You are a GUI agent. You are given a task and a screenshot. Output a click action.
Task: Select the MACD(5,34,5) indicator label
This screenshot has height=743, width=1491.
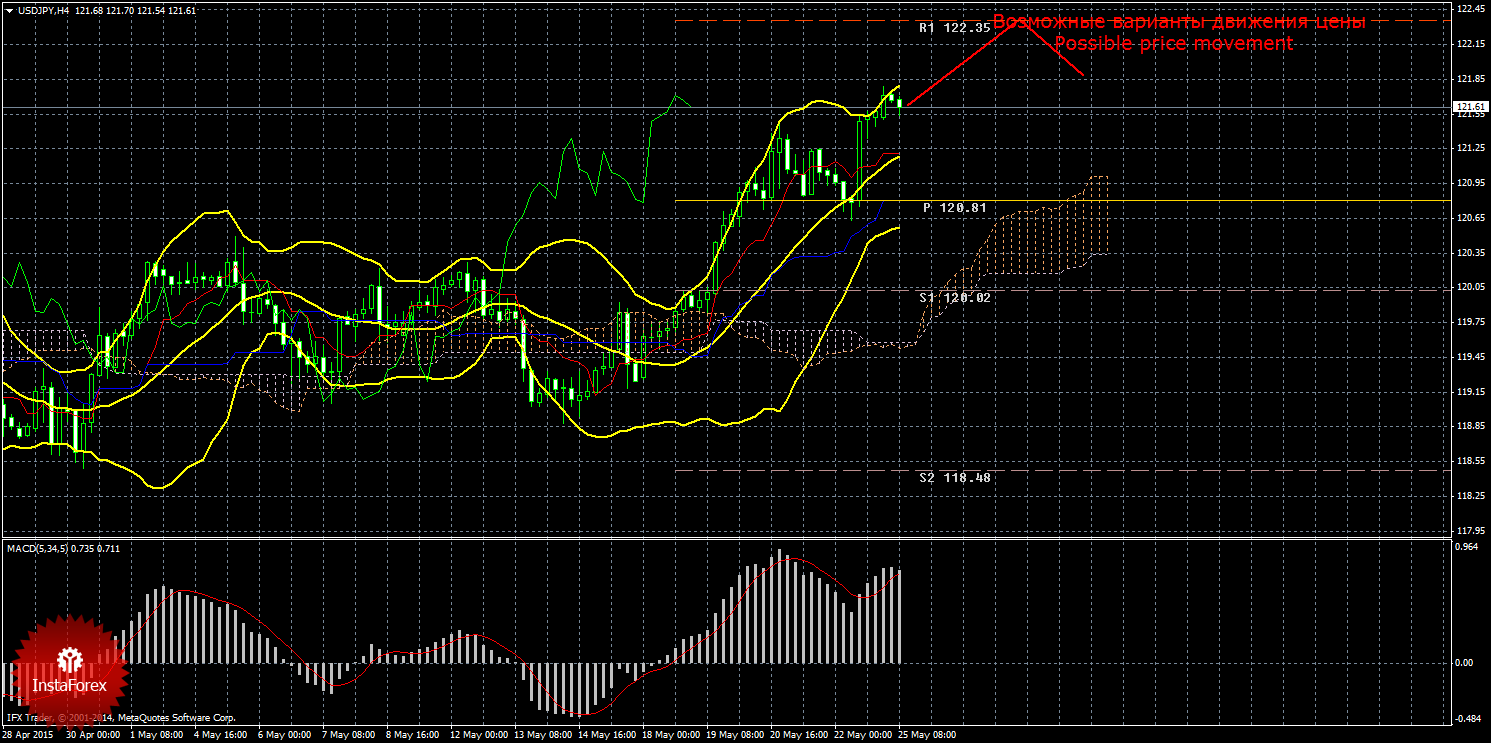(x=36, y=548)
